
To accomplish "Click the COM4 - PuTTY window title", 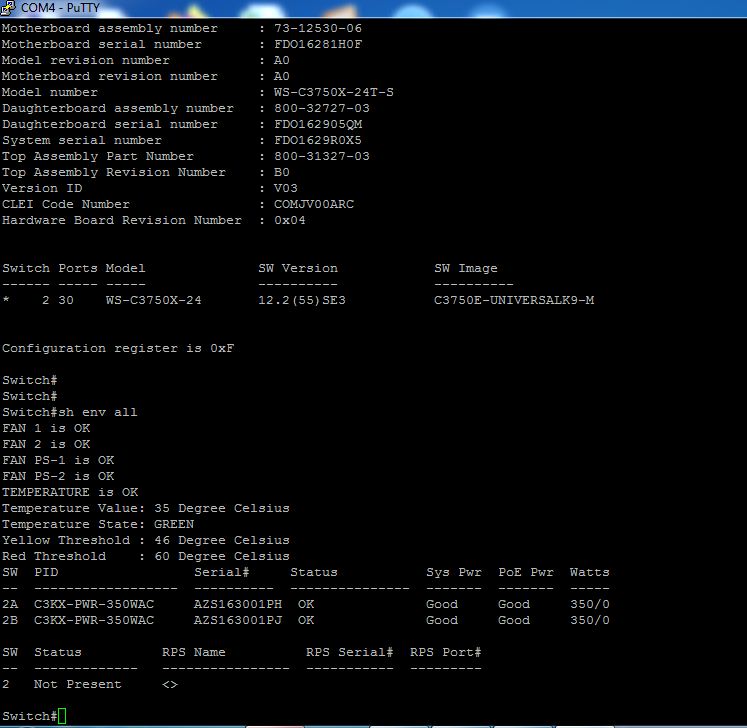I will coord(60,8).
